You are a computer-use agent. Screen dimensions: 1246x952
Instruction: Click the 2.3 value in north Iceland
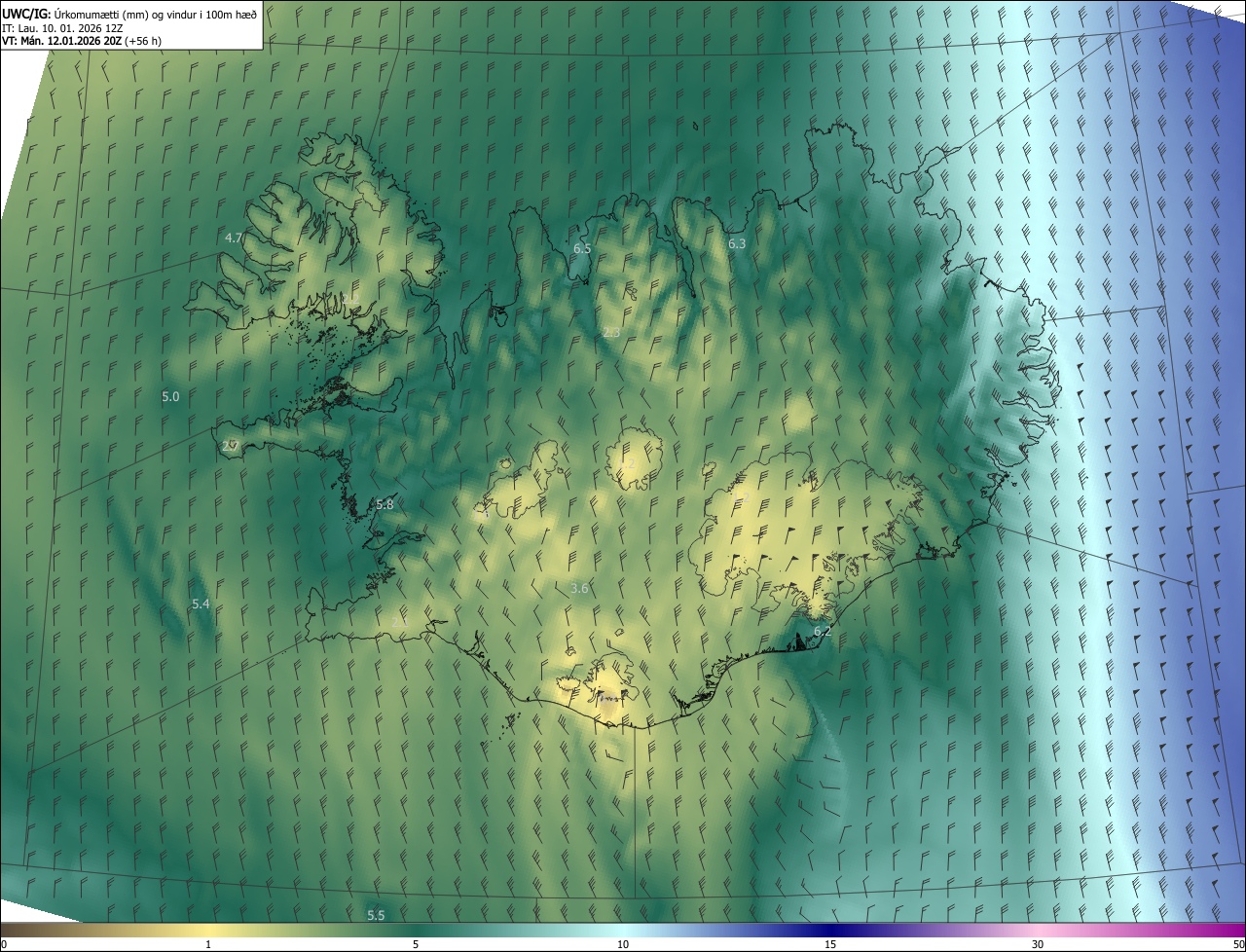611,333
